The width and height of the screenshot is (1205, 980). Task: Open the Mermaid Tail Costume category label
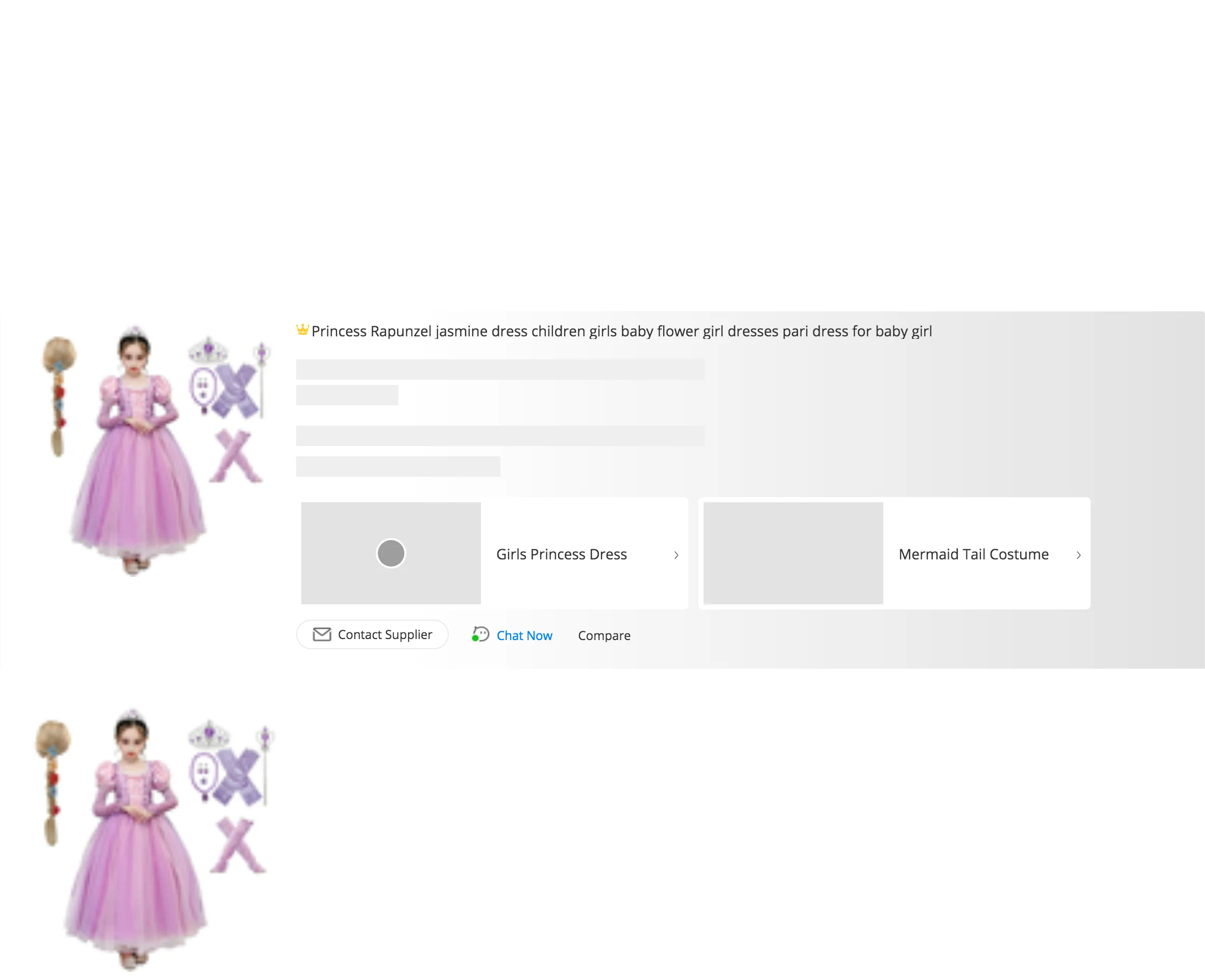pos(973,554)
